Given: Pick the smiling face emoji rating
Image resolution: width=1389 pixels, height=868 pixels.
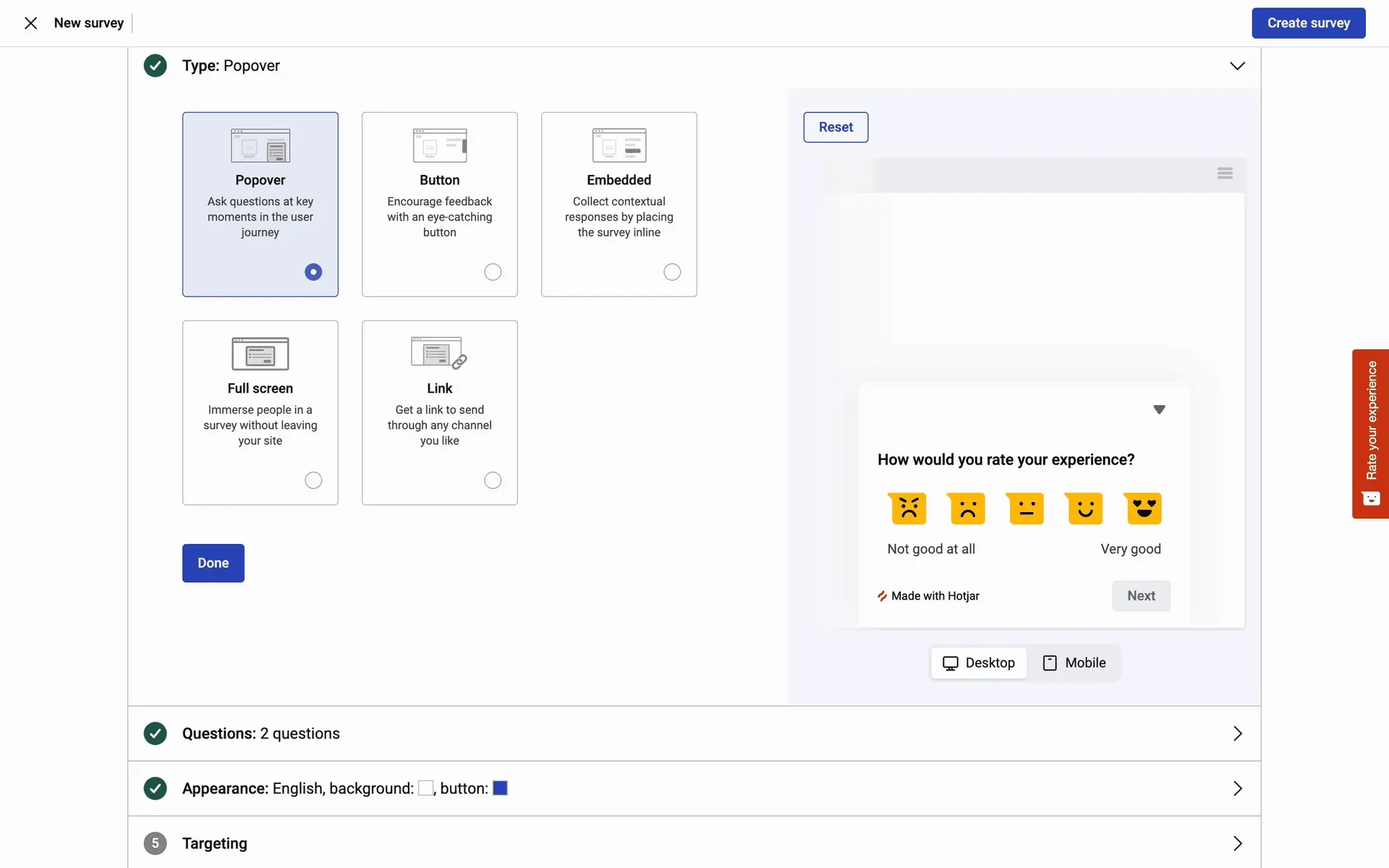Looking at the screenshot, I should [1084, 509].
